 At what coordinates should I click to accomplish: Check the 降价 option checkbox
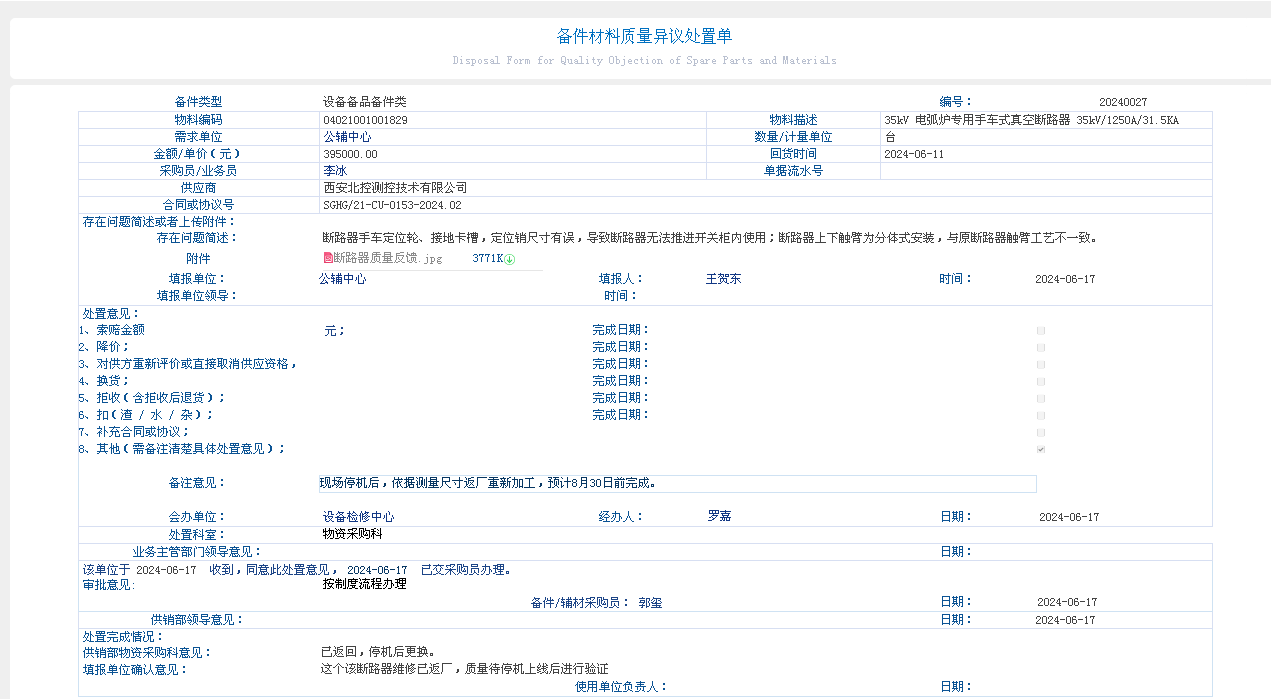1040,346
